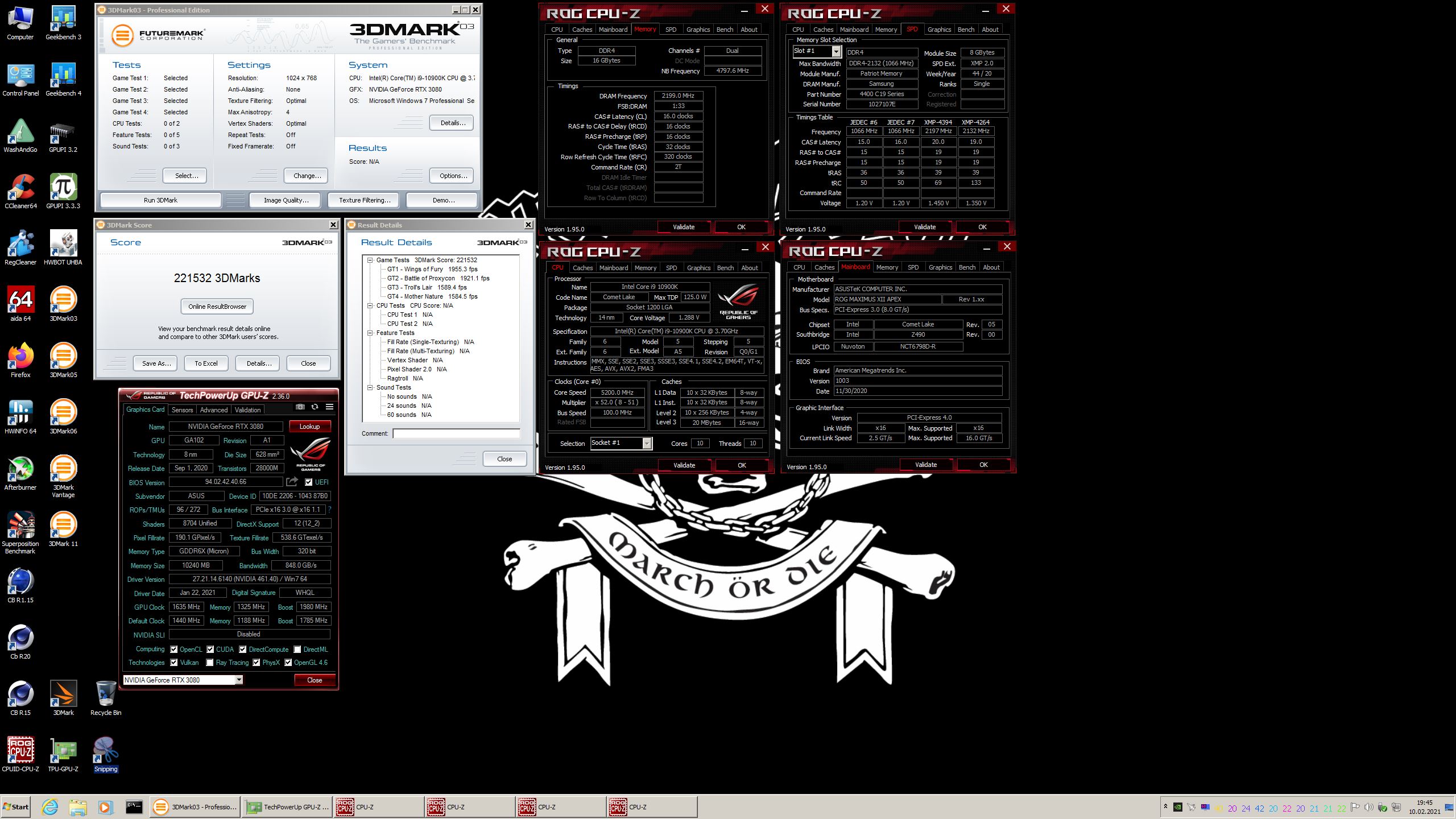Toggle the UEFI checkbox in GPU-Z
The image size is (1456, 819).
(308, 482)
